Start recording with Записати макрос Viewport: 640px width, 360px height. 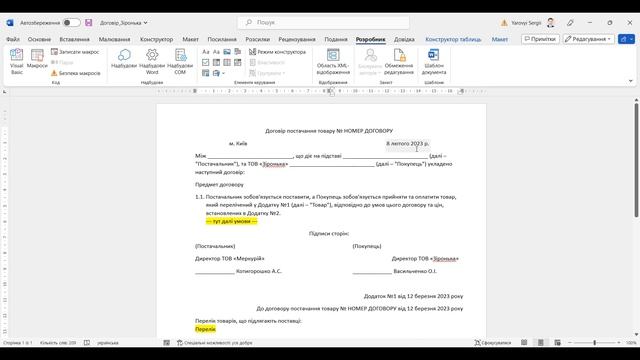click(x=75, y=52)
